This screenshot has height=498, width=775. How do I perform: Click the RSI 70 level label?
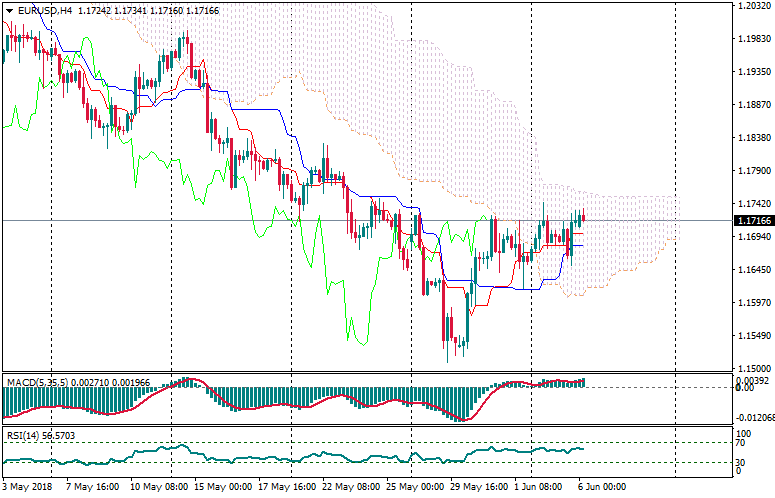(742, 442)
